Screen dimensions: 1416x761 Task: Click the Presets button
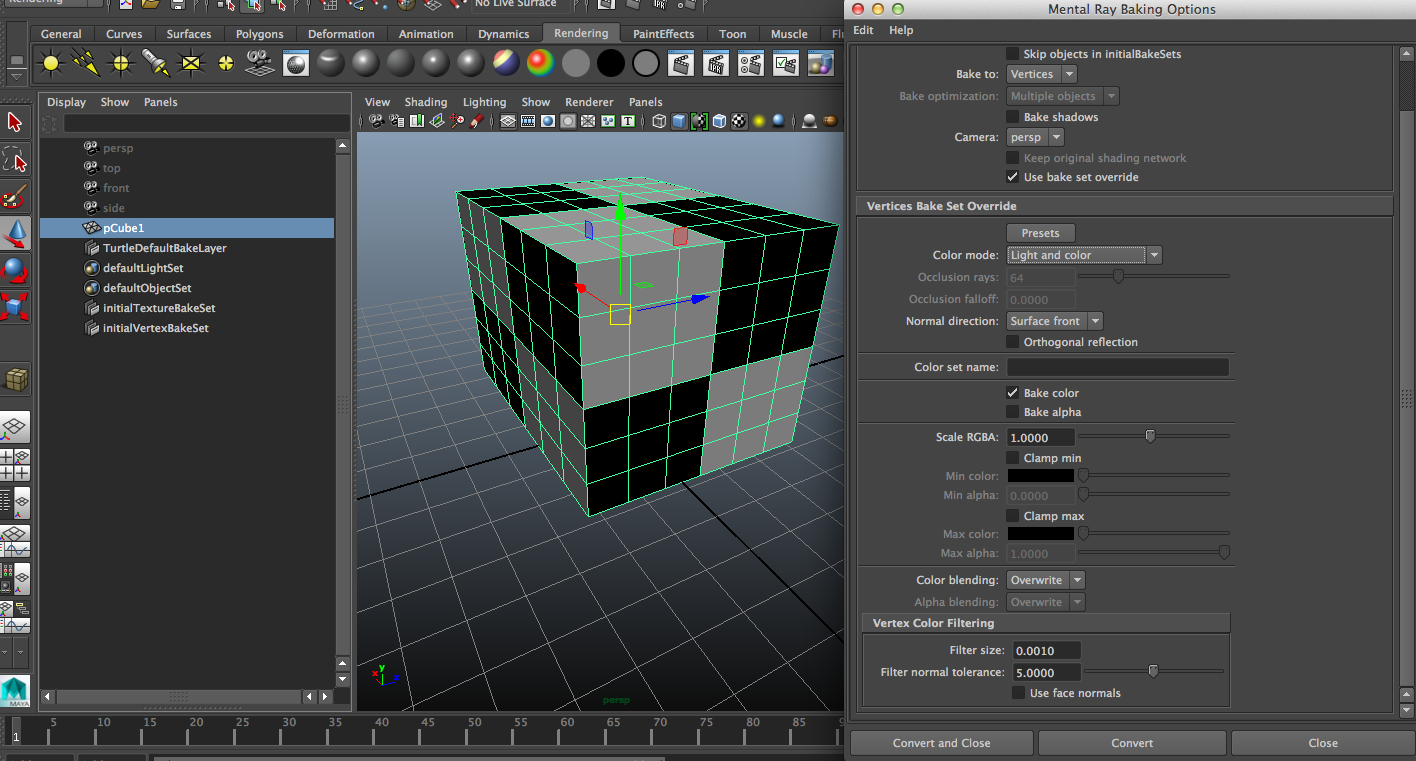click(1040, 233)
